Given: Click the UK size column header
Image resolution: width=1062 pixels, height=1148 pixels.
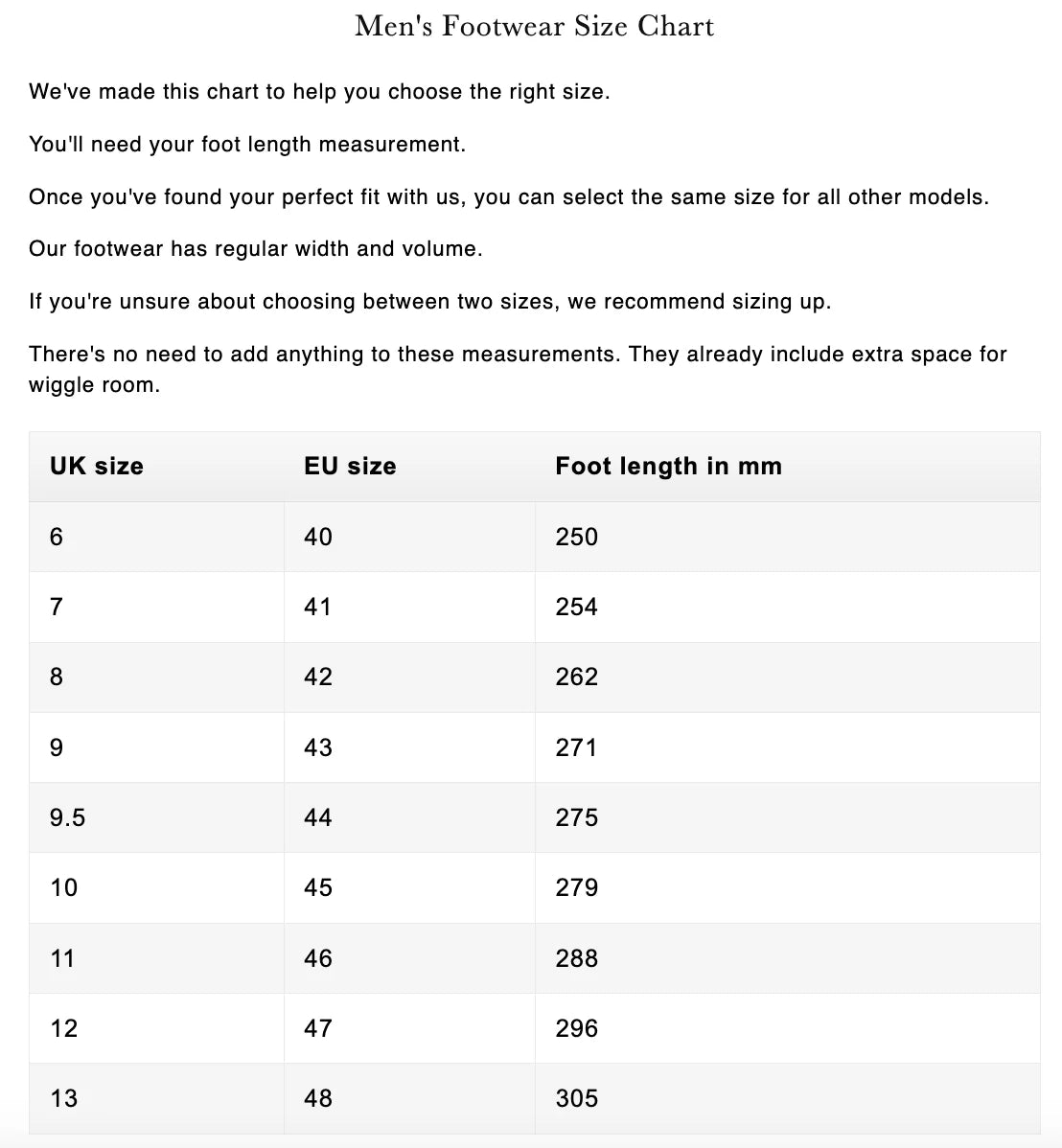Looking at the screenshot, I should pos(97,467).
